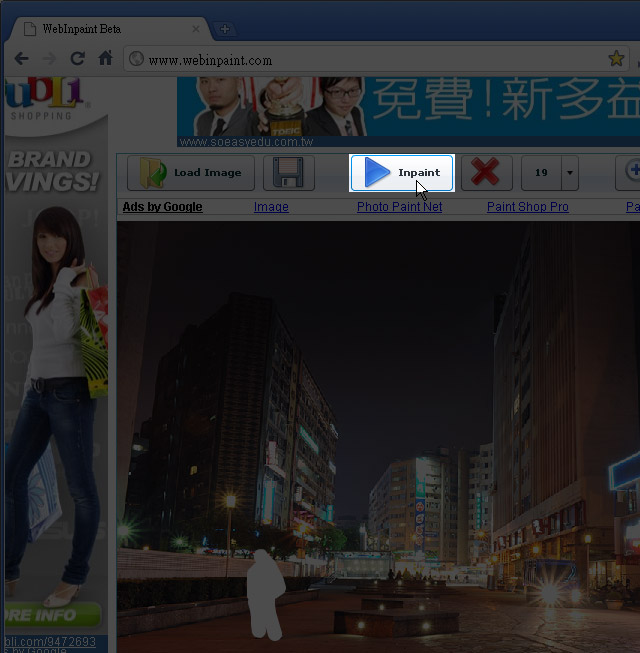Click the shopping woman sidebar ad
This screenshot has height=653, width=640.
[54, 358]
